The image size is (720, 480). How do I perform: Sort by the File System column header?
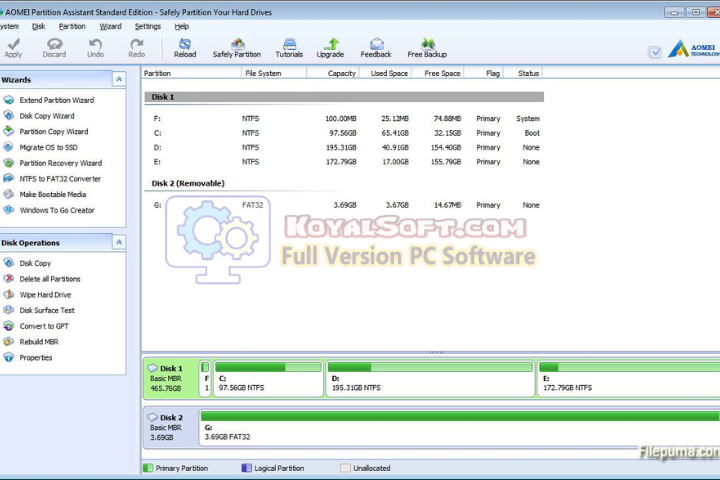pyautogui.click(x=274, y=73)
